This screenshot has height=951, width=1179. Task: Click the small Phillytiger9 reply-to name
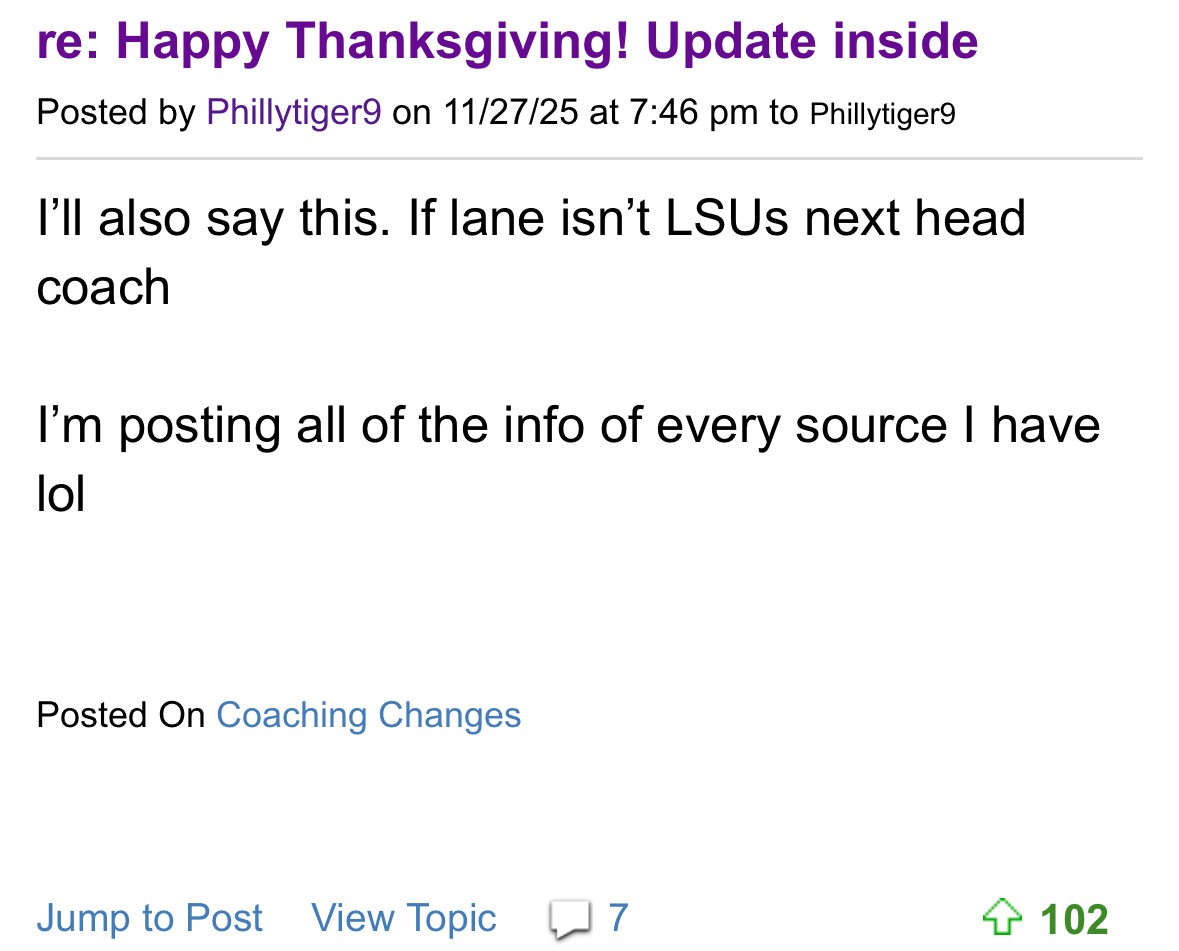click(x=882, y=114)
